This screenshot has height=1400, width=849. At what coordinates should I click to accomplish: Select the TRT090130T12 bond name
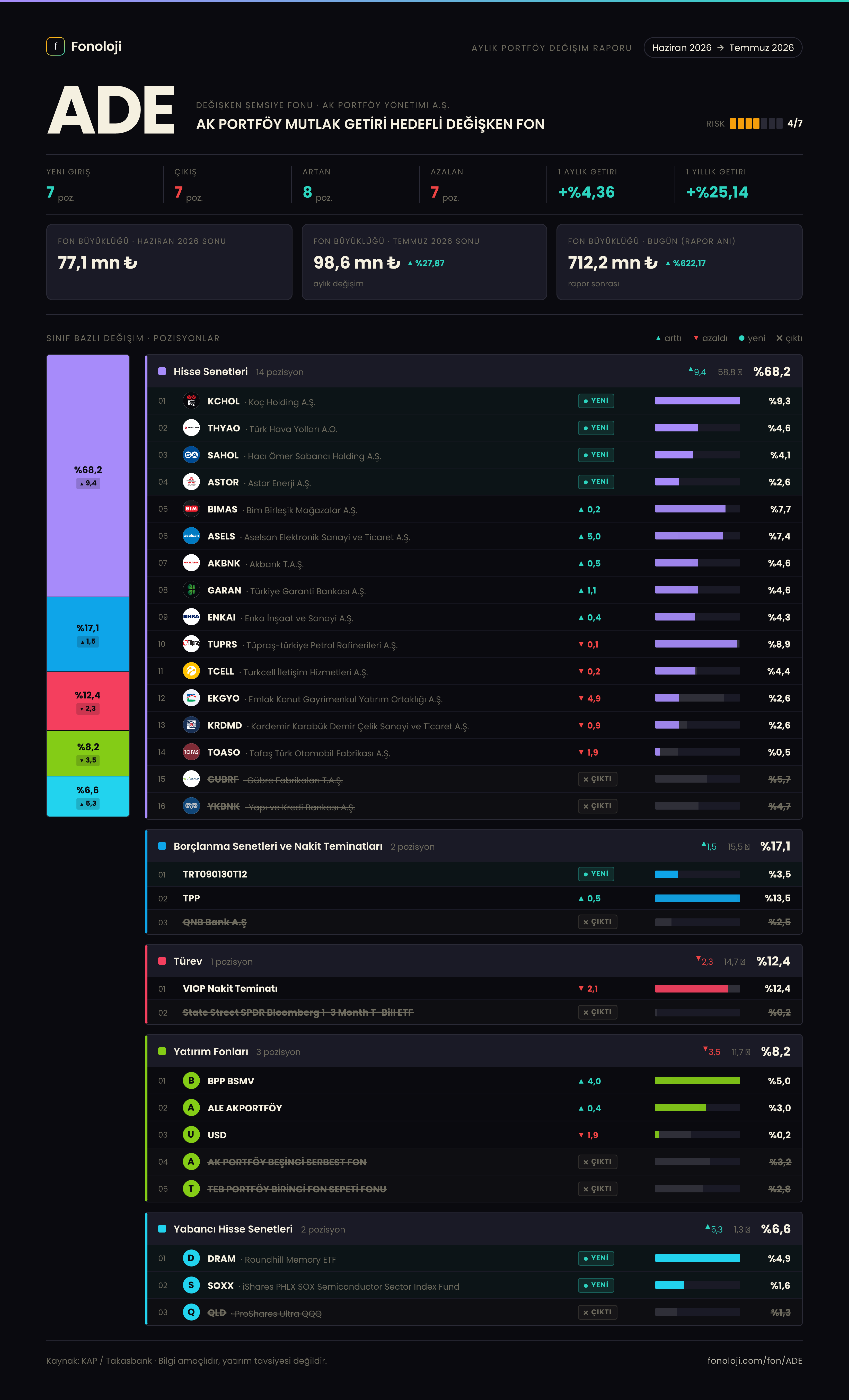(215, 874)
